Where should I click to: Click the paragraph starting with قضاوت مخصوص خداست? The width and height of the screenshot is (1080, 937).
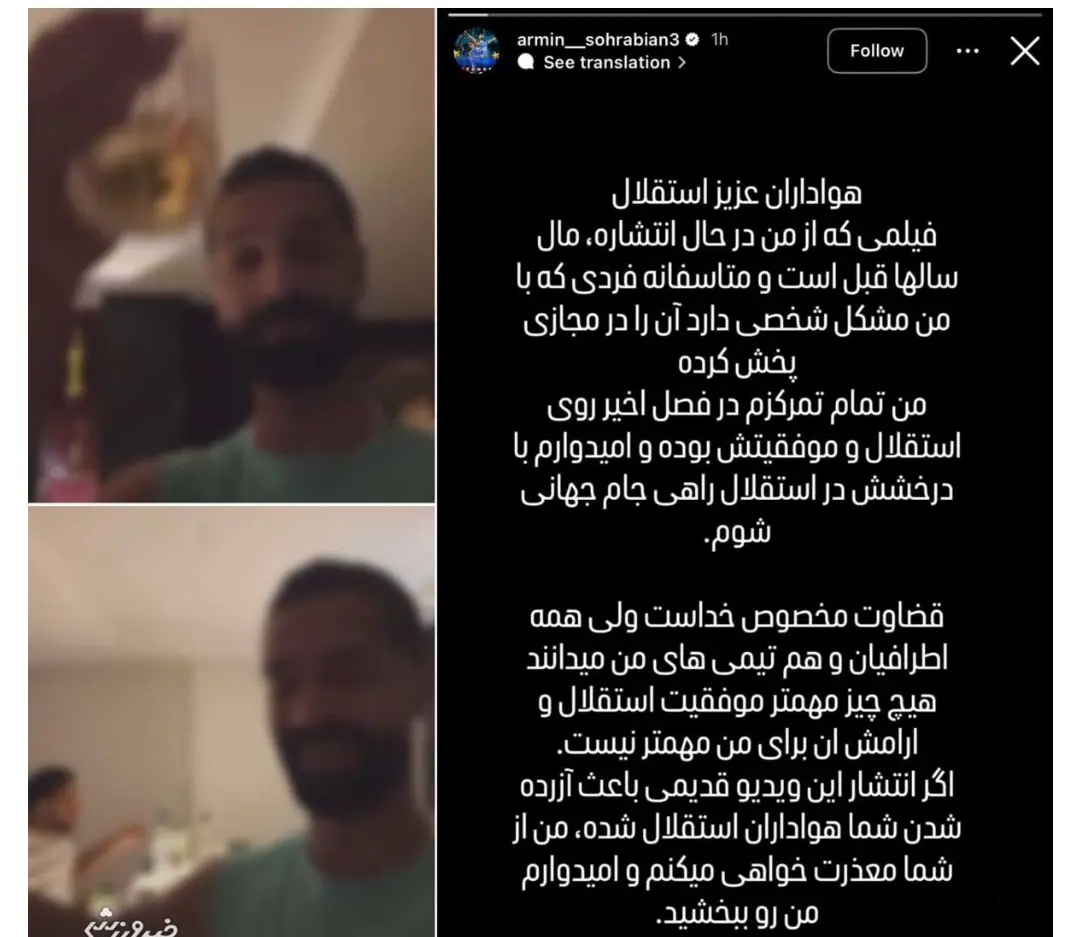click(x=736, y=679)
